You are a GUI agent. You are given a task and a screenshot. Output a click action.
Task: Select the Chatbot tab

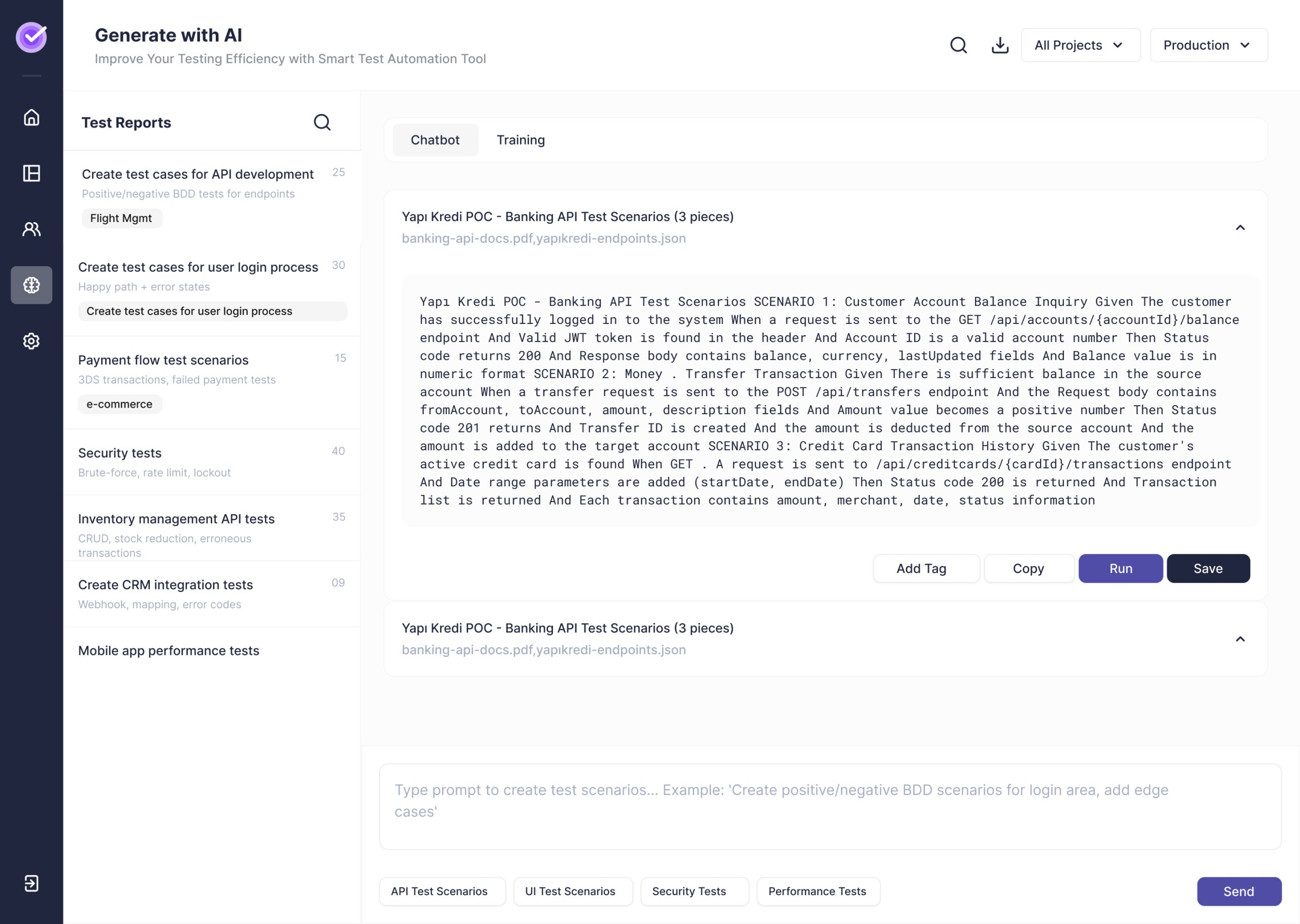(435, 140)
